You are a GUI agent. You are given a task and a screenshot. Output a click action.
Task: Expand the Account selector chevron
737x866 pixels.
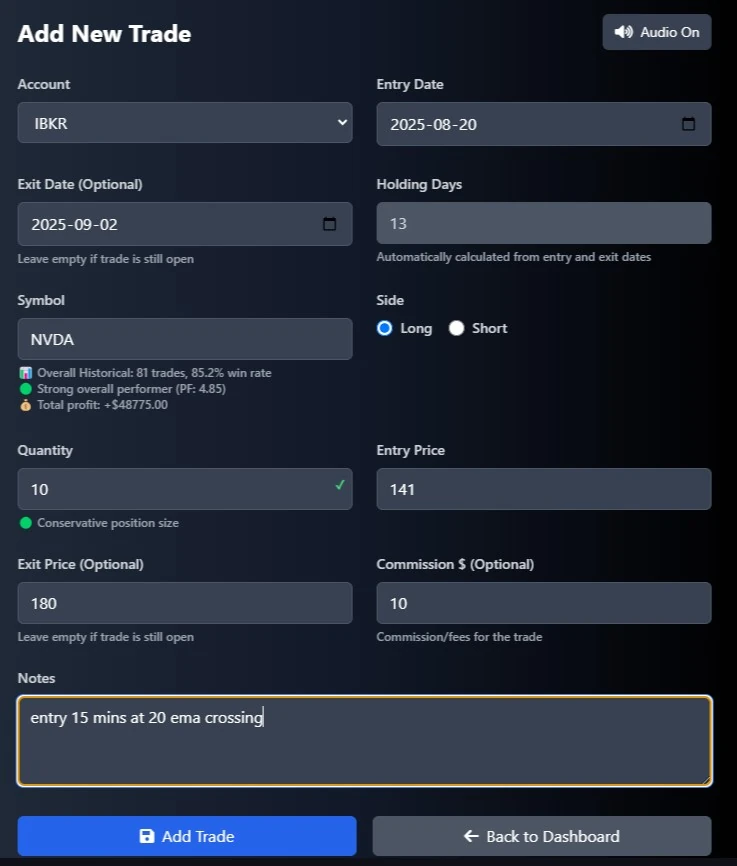pyautogui.click(x=341, y=122)
